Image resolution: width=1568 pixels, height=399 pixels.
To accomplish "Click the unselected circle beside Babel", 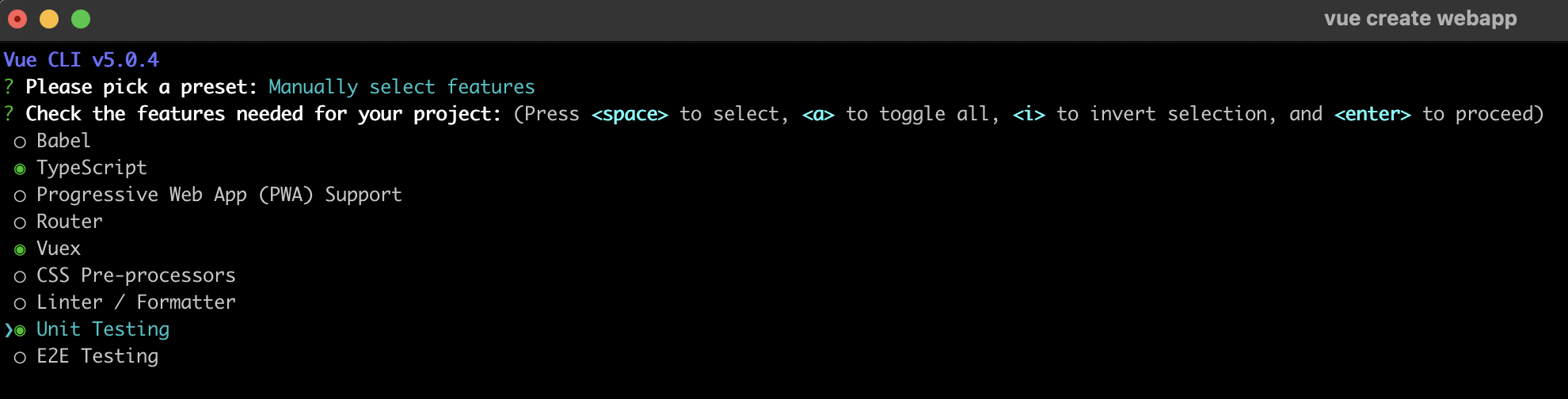I will 20,142.
